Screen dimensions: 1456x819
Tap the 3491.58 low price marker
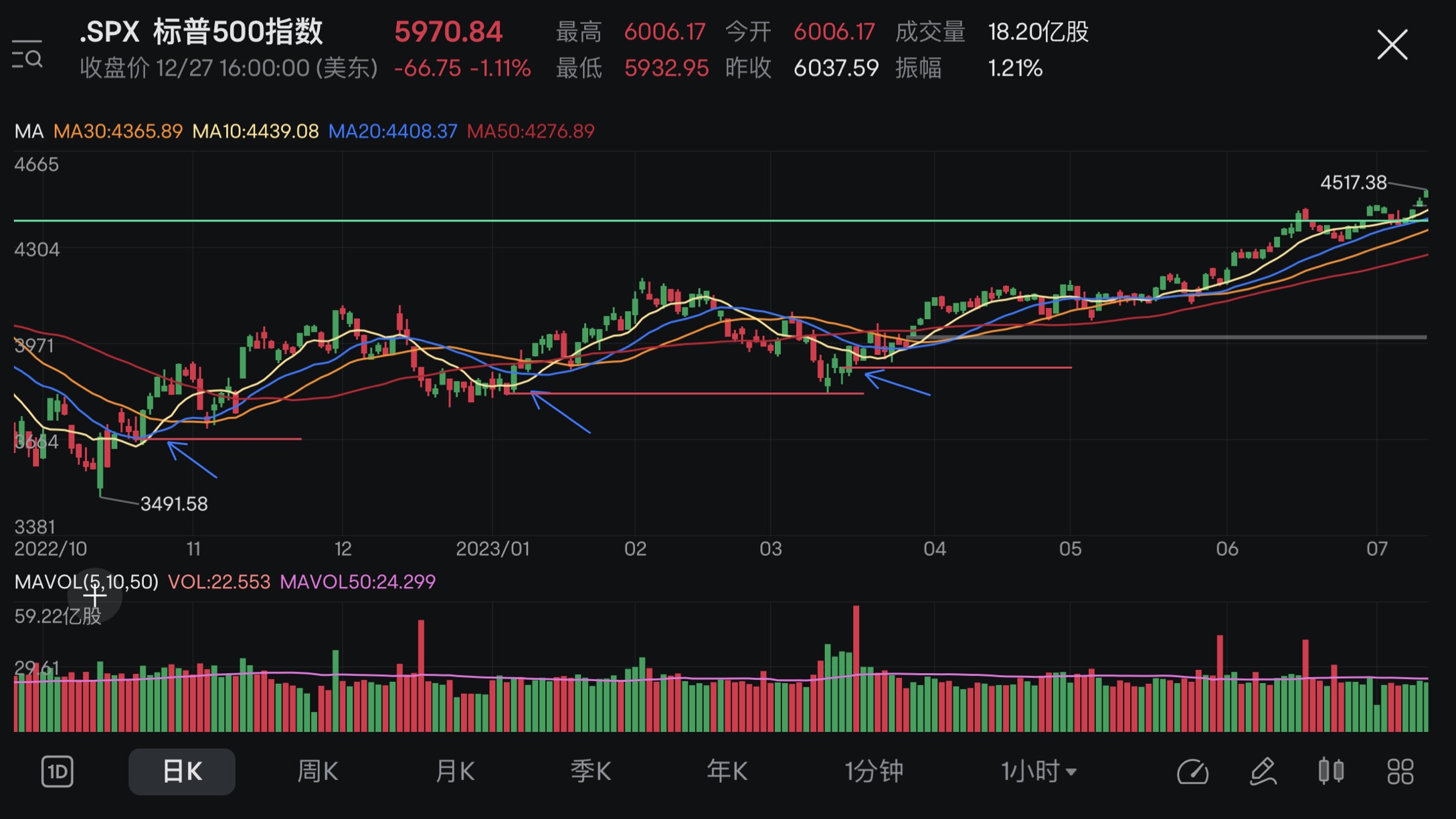(174, 504)
